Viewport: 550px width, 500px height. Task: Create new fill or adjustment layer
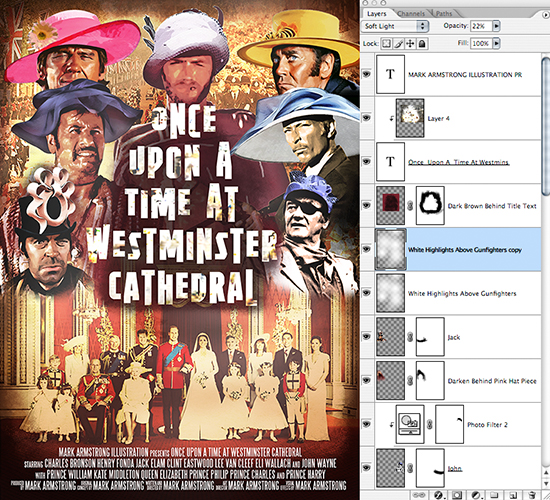coord(476,495)
